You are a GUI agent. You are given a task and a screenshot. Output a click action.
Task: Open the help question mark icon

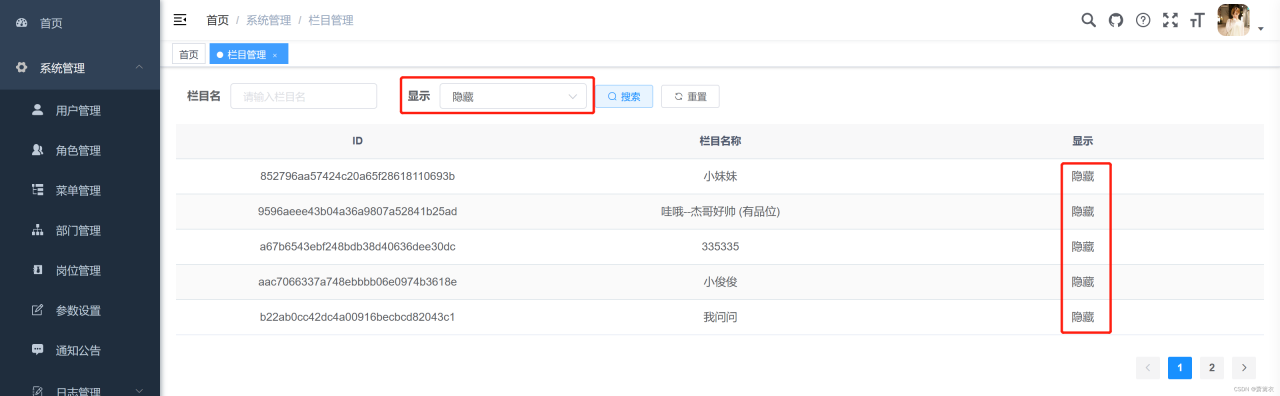(x=1143, y=20)
